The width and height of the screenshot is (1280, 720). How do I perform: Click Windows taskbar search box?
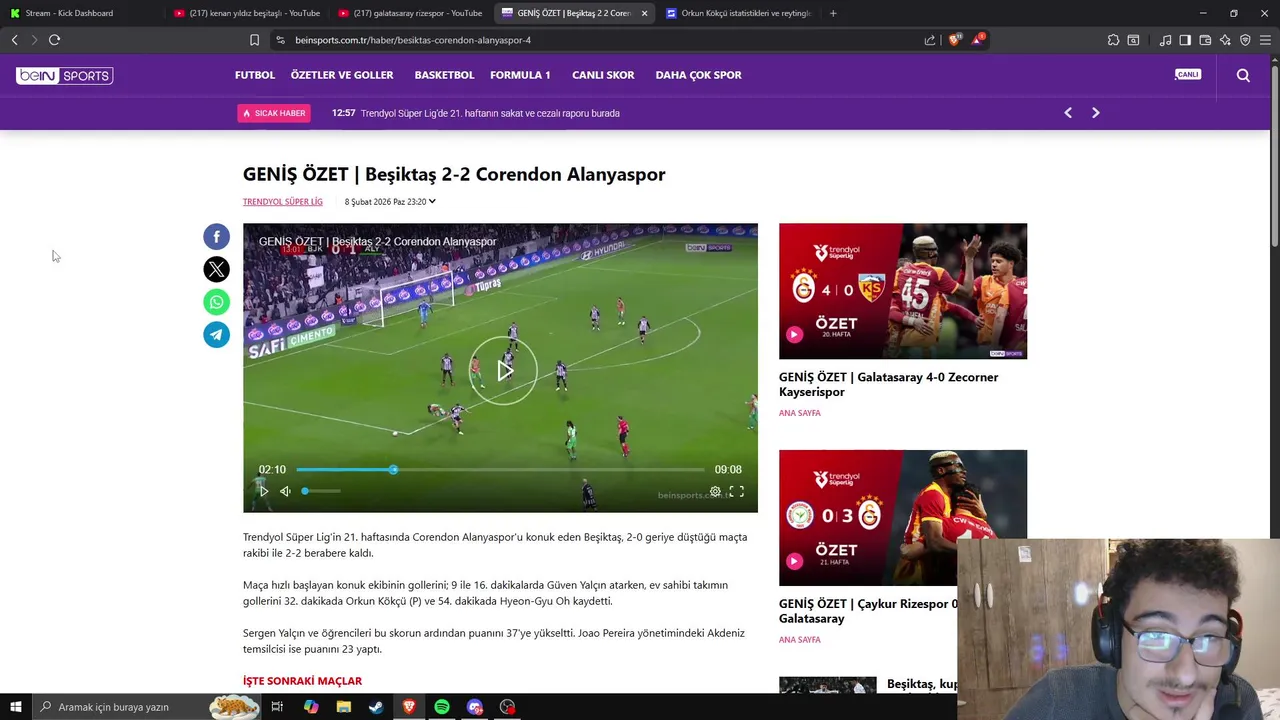click(145, 707)
